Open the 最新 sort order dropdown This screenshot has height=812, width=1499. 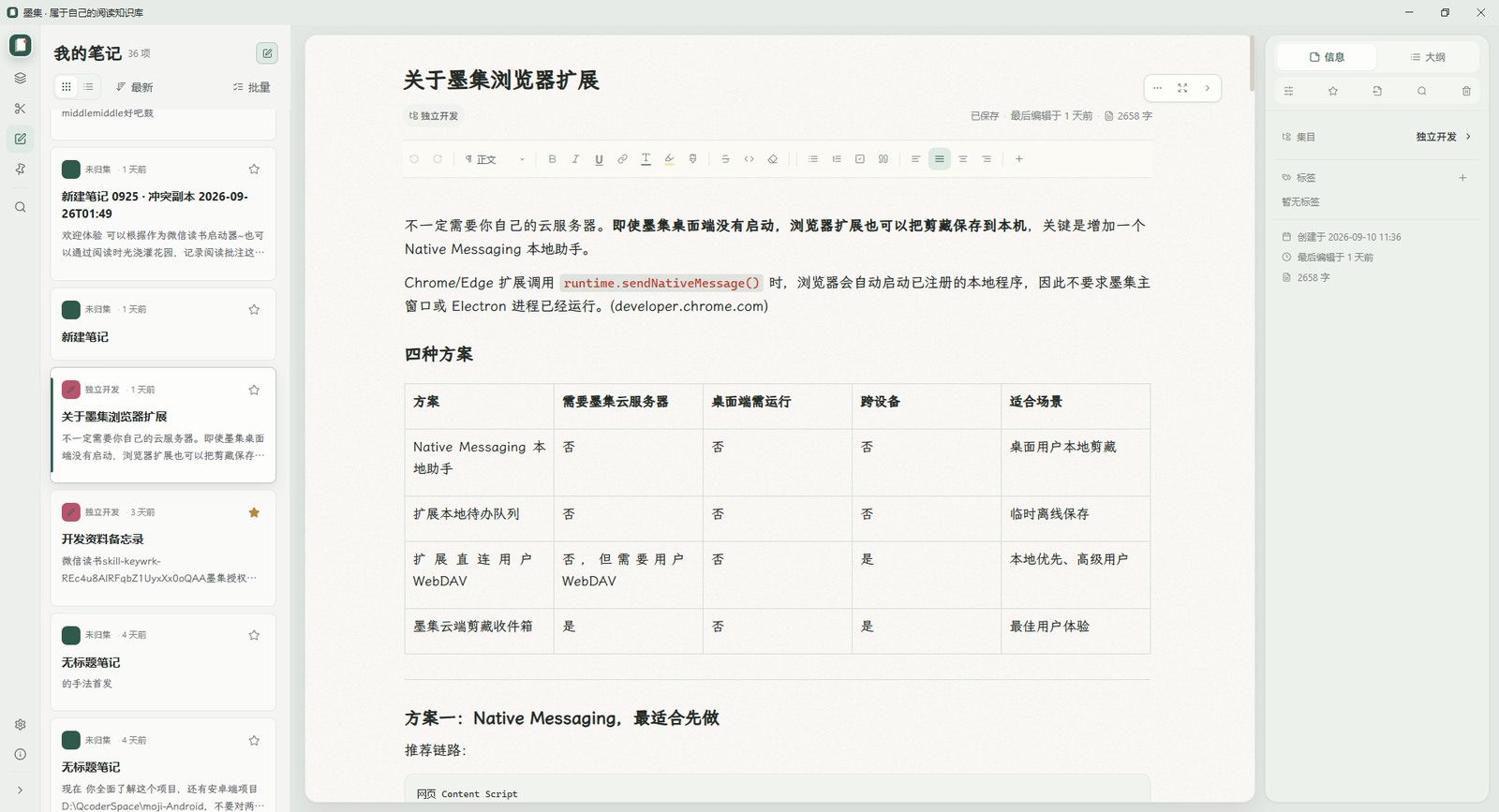pos(135,87)
